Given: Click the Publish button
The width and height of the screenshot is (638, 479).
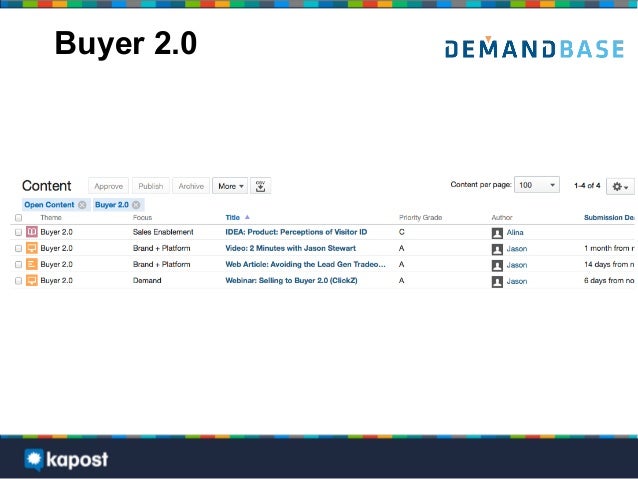Looking at the screenshot, I should pyautogui.click(x=151, y=186).
